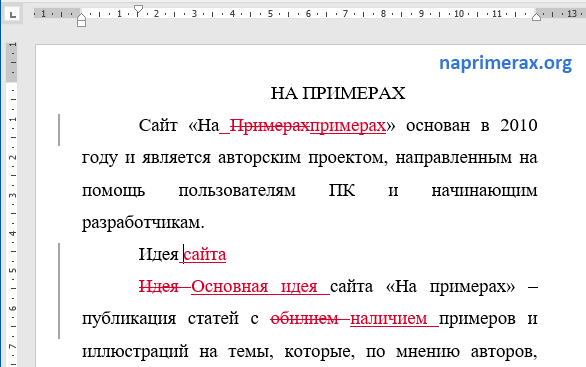Click the struck-through word "обилием"

[x=304, y=319]
